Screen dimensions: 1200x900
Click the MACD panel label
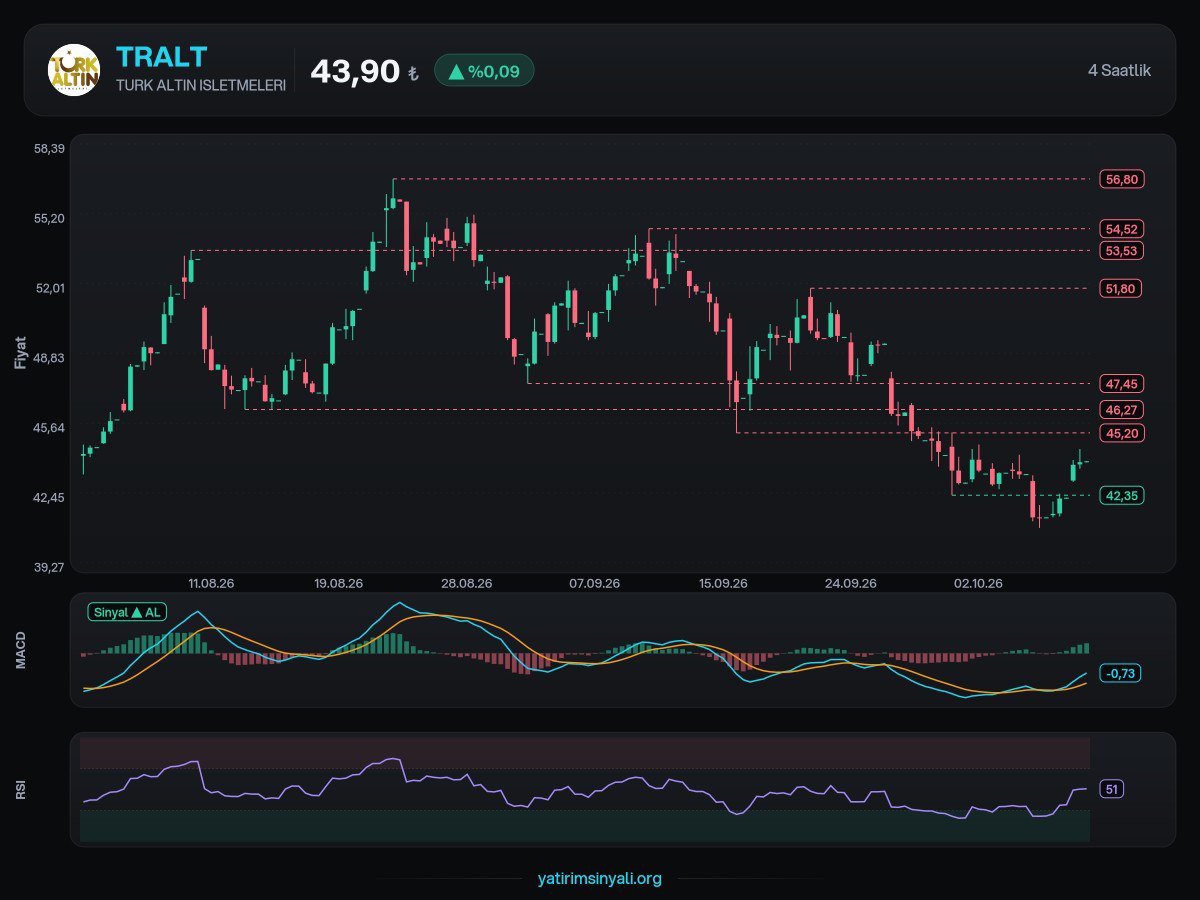[x=21, y=650]
